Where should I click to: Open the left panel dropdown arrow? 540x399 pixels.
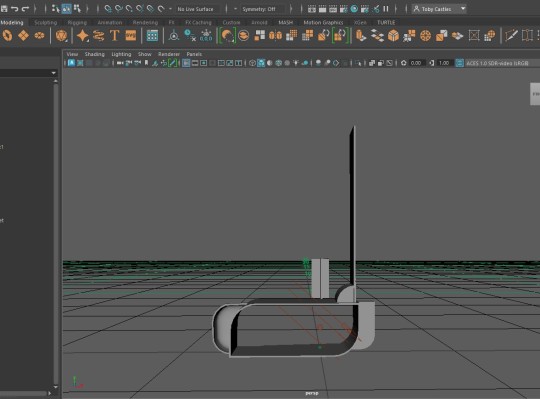click(53, 73)
